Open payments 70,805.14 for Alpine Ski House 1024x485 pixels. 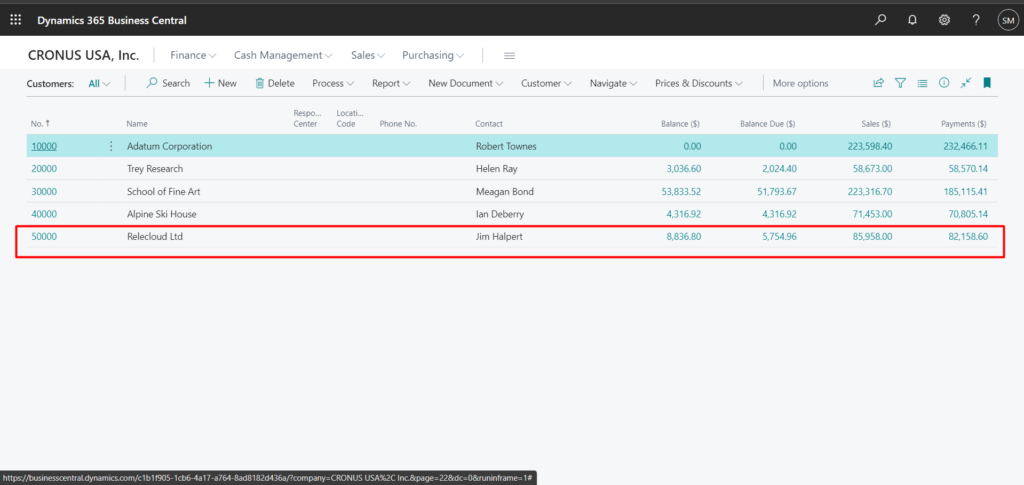(x=968, y=213)
